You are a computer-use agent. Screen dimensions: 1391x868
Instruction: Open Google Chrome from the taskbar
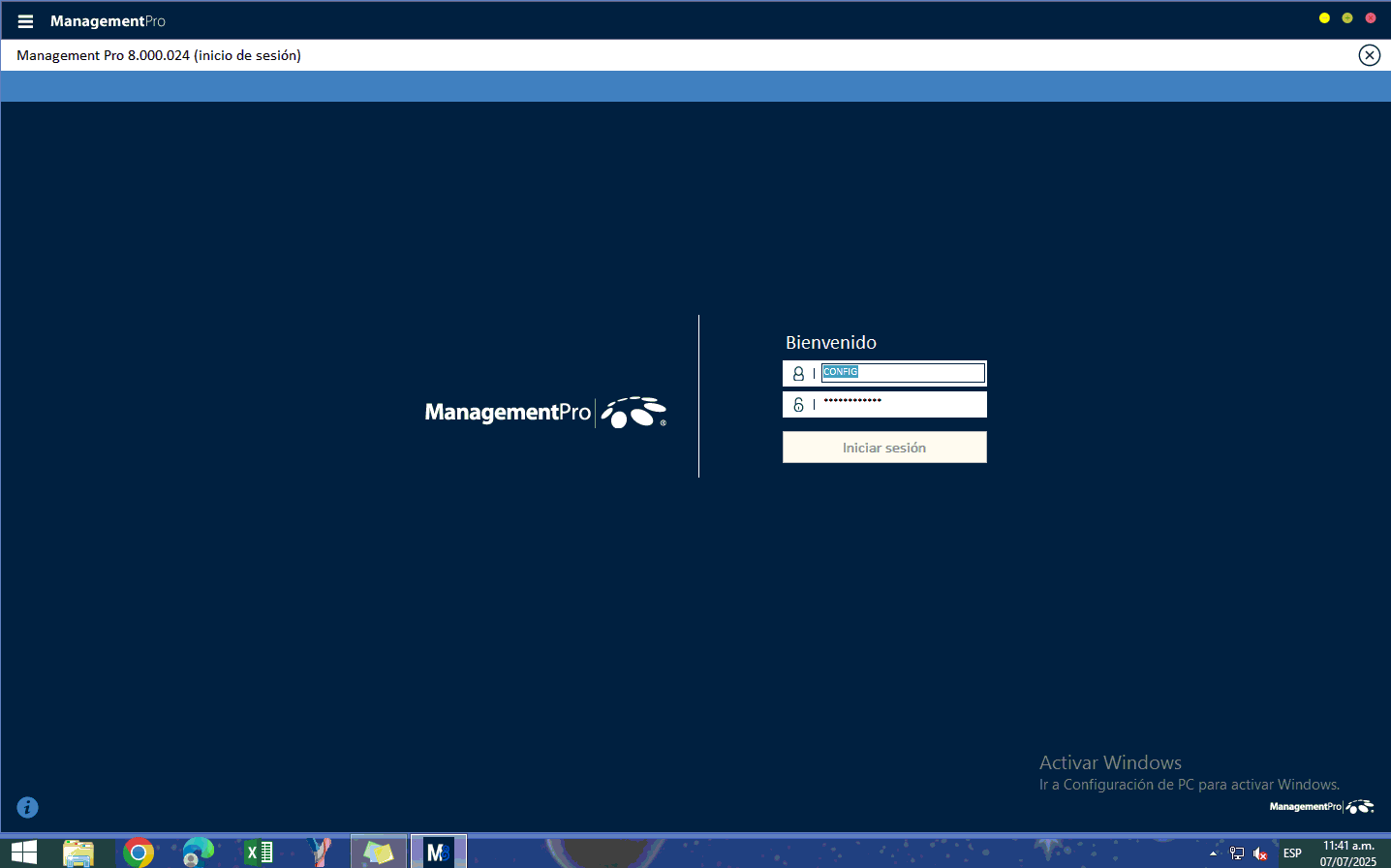[x=139, y=852]
